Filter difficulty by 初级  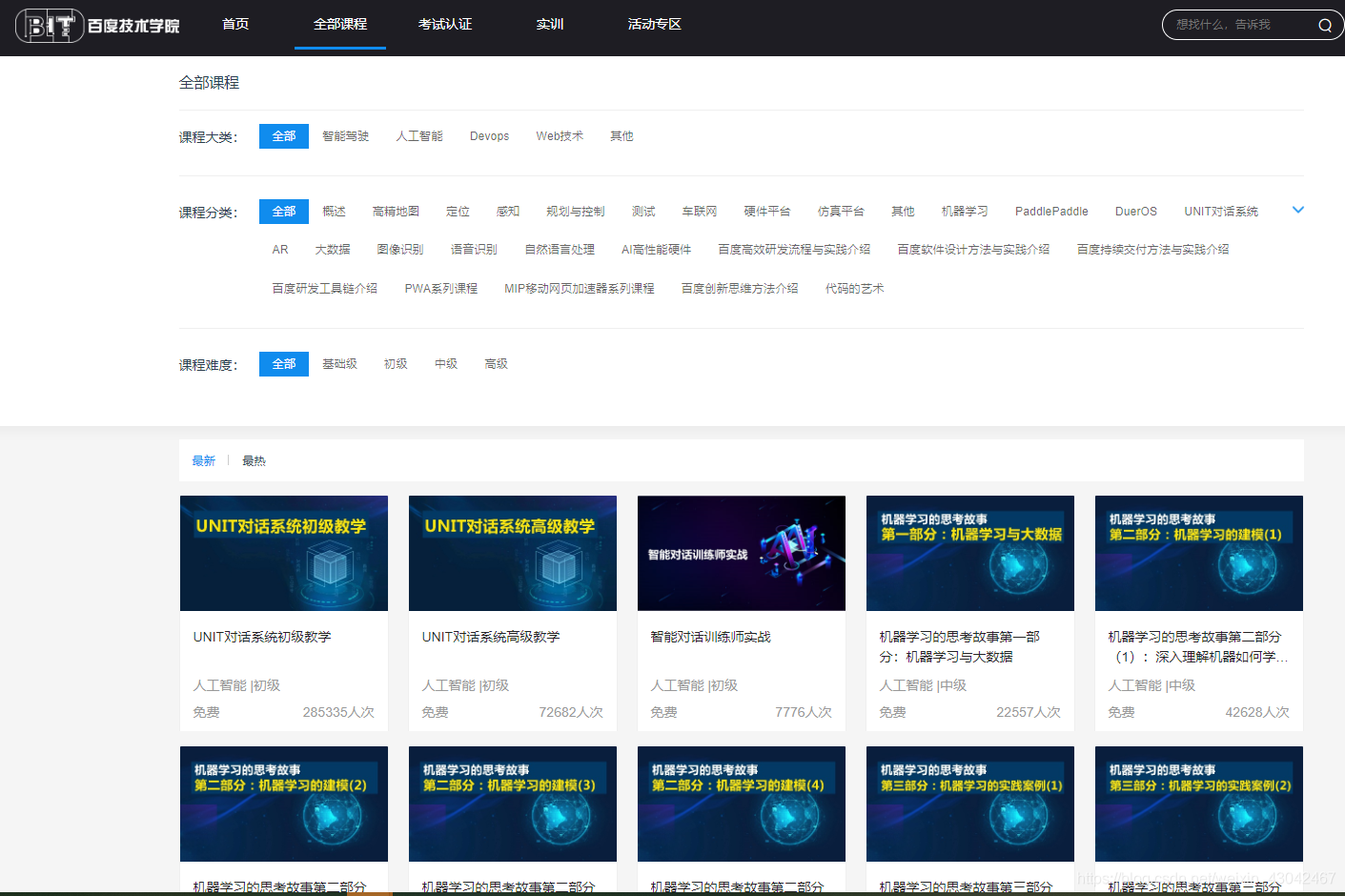point(396,364)
